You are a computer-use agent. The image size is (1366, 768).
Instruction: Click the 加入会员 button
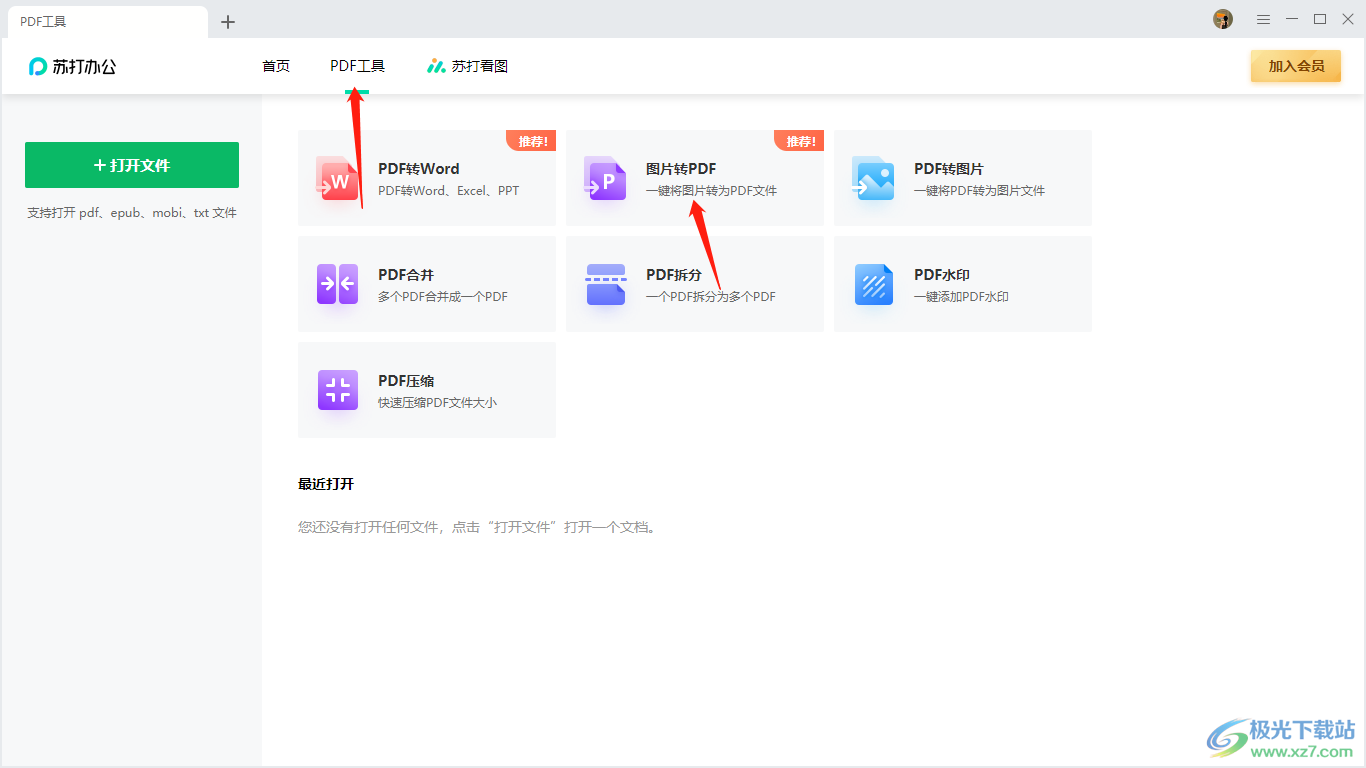pos(1296,66)
